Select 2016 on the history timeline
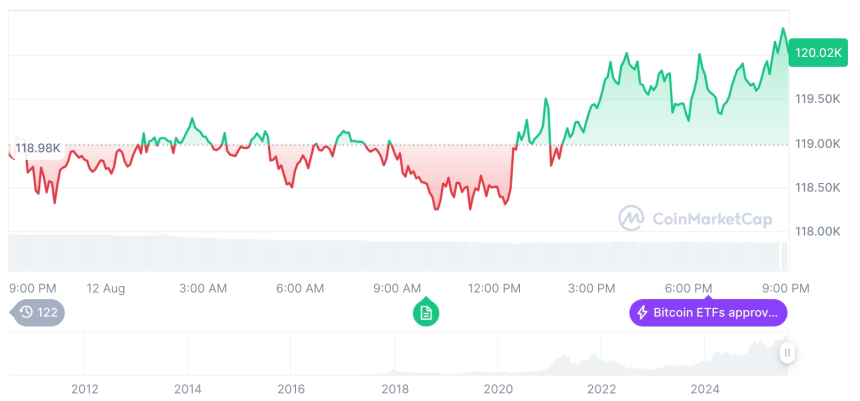The height and width of the screenshot is (401, 860). [x=291, y=388]
